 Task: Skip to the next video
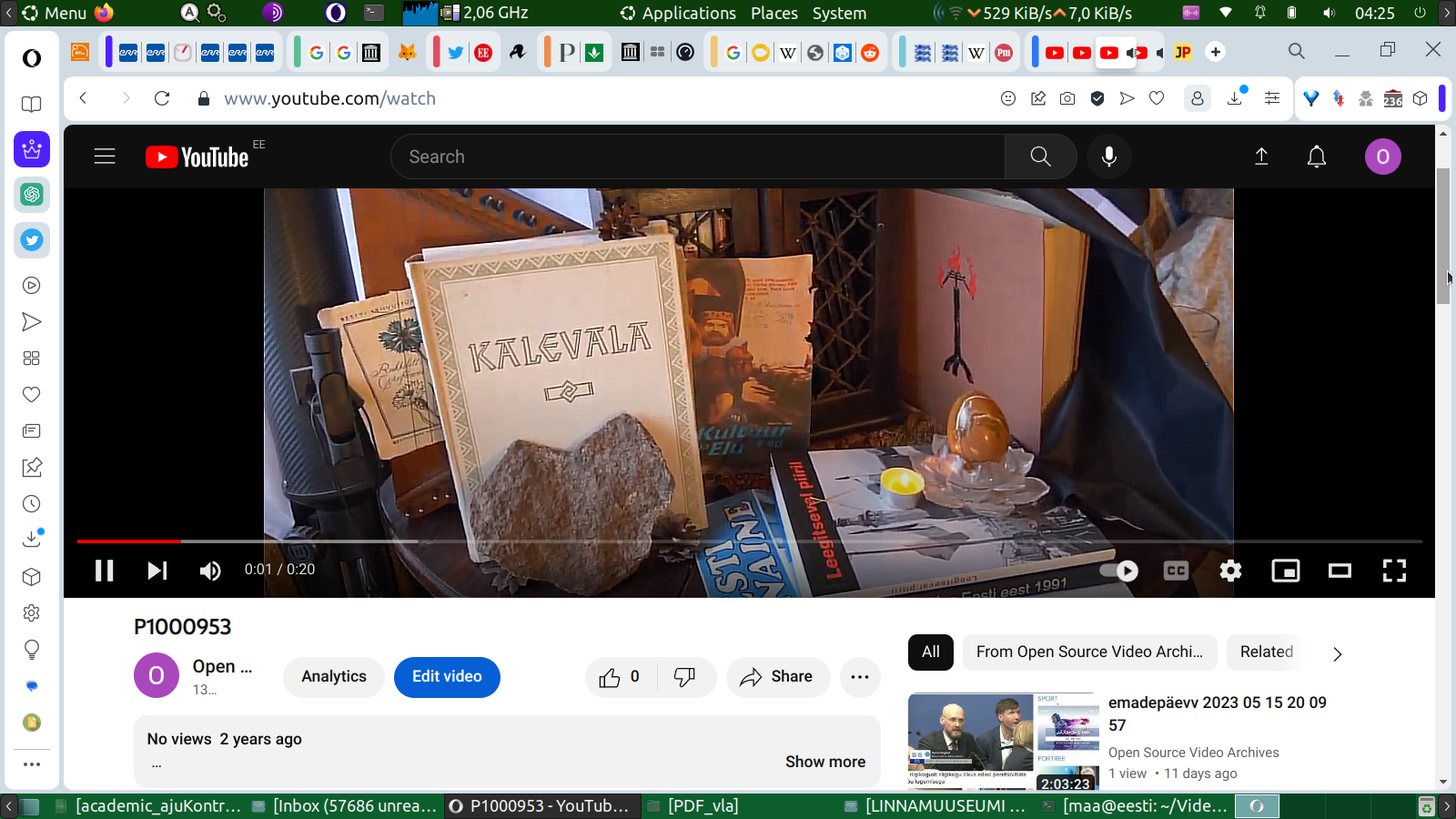click(157, 571)
